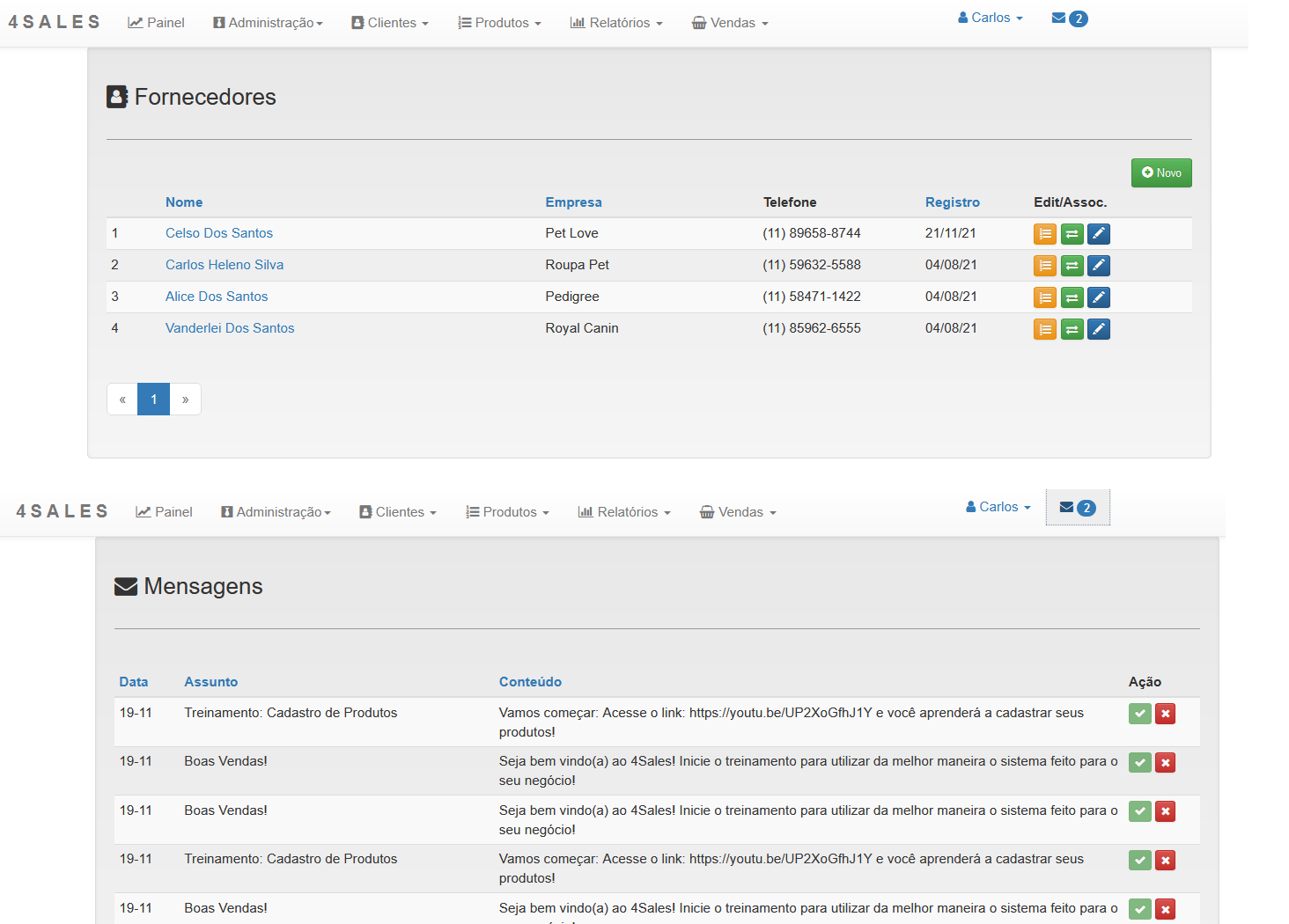This screenshot has height=924, width=1289.
Task: Sort suppliers by Empresa column header
Action: pyautogui.click(x=573, y=202)
